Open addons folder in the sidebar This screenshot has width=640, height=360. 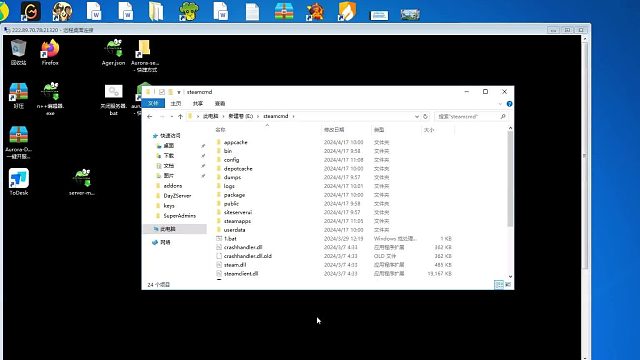173,186
